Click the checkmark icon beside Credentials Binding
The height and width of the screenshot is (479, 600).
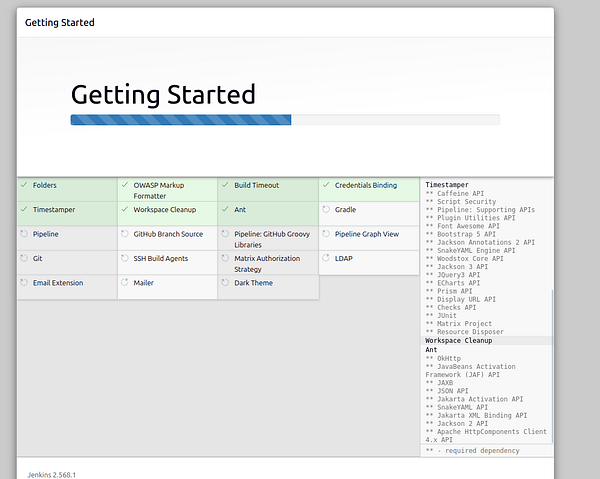pos(326,185)
